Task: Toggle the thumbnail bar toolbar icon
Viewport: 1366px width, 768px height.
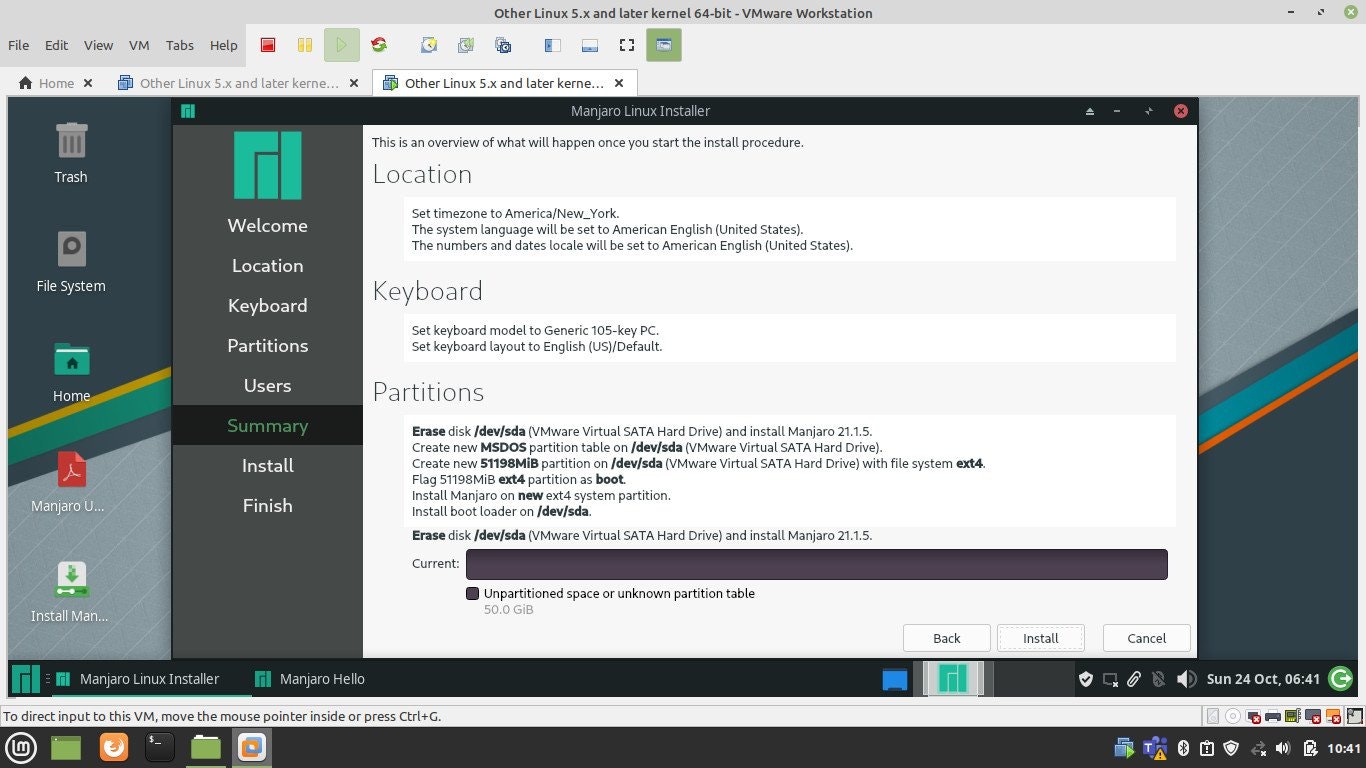Action: (589, 45)
